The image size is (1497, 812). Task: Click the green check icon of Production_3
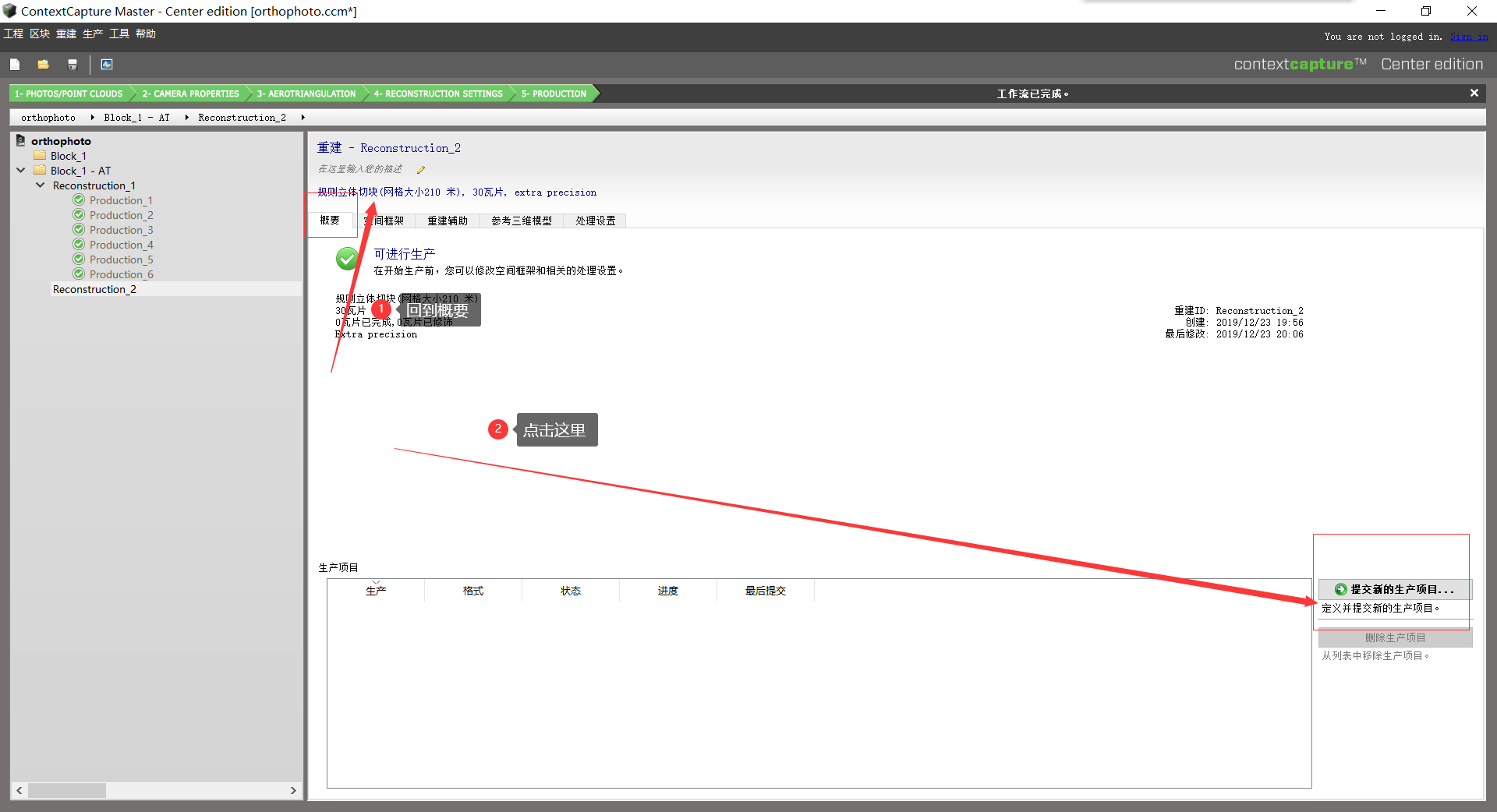[79, 230]
